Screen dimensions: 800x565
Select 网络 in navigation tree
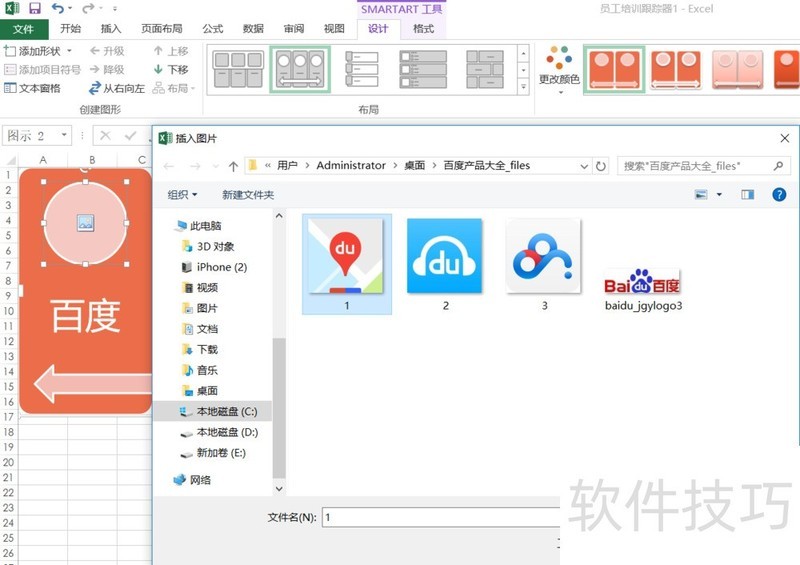click(192, 480)
